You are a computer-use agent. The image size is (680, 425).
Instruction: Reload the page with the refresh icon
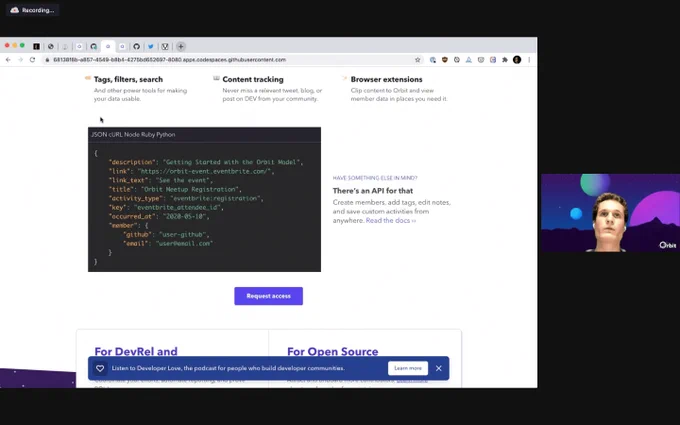pos(33,60)
